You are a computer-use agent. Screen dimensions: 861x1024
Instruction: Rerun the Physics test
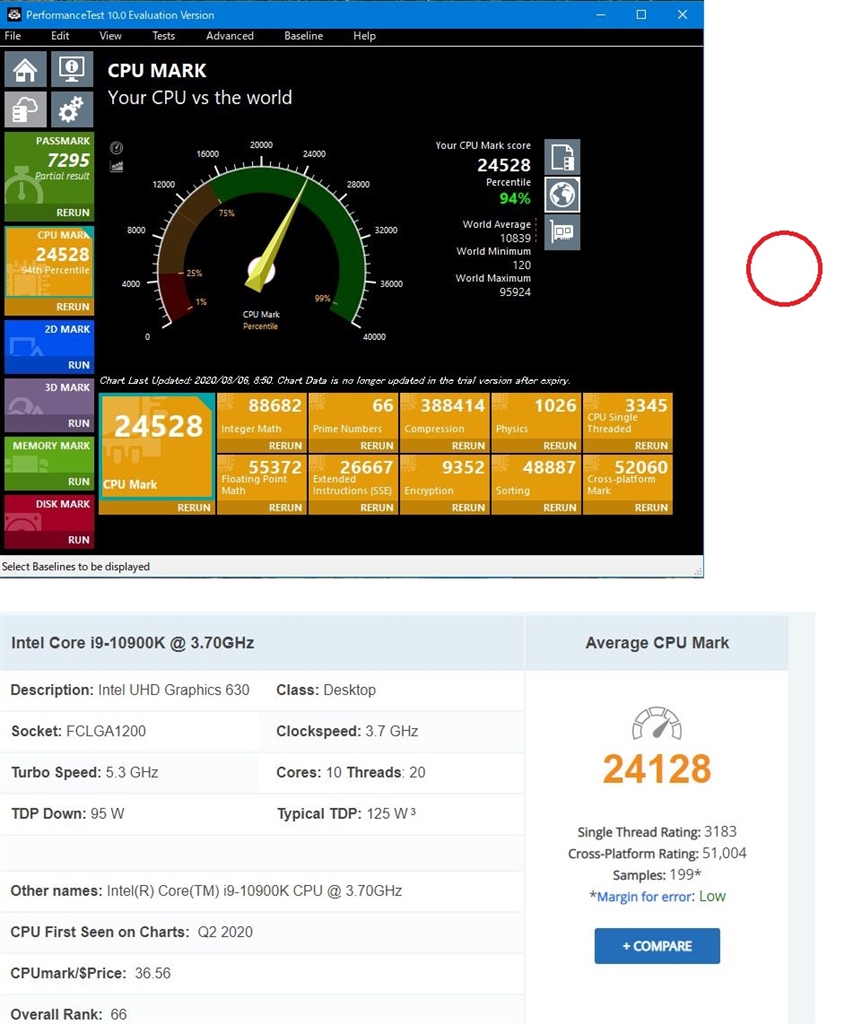click(560, 445)
